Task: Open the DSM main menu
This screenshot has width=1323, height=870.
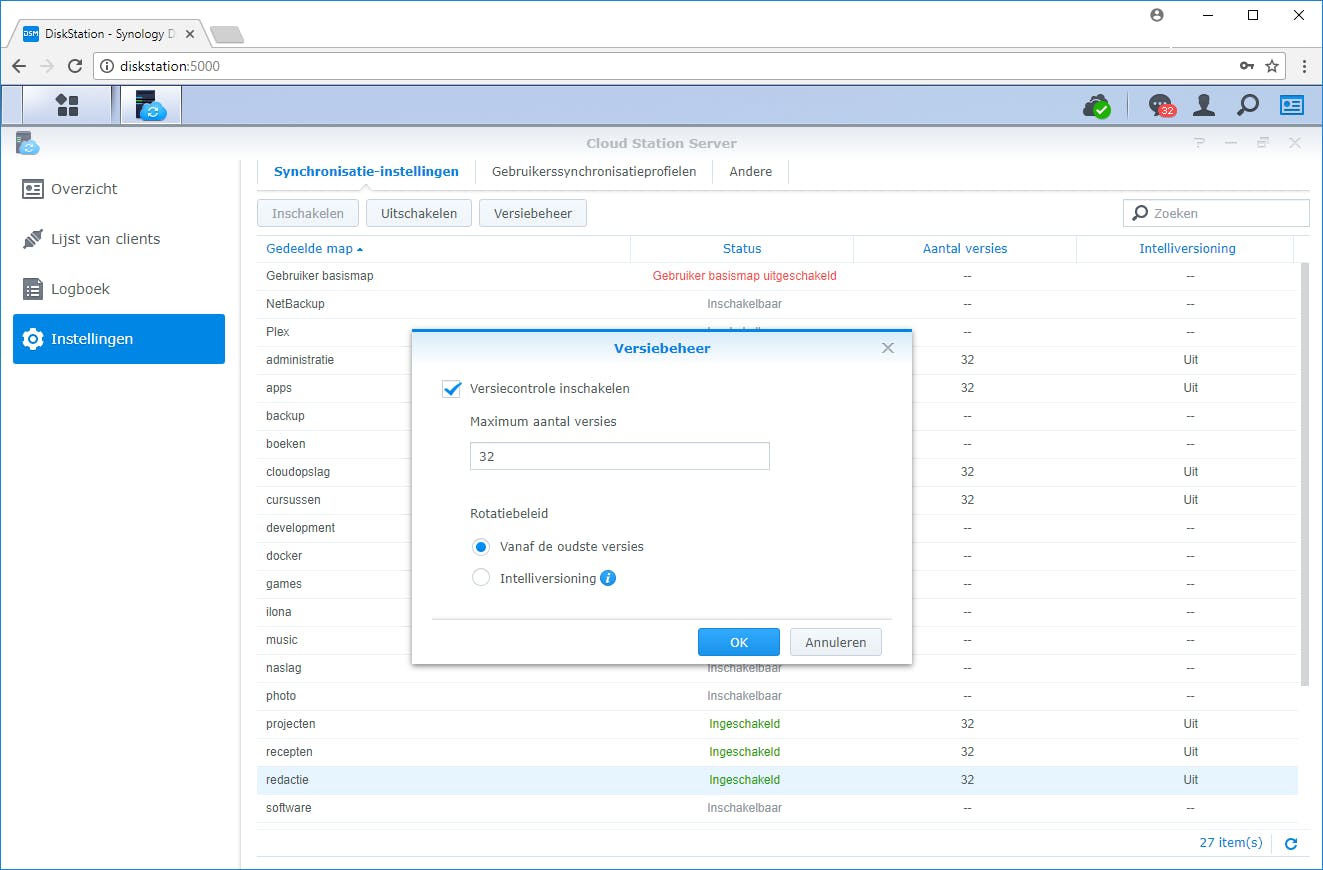Action: [66, 104]
